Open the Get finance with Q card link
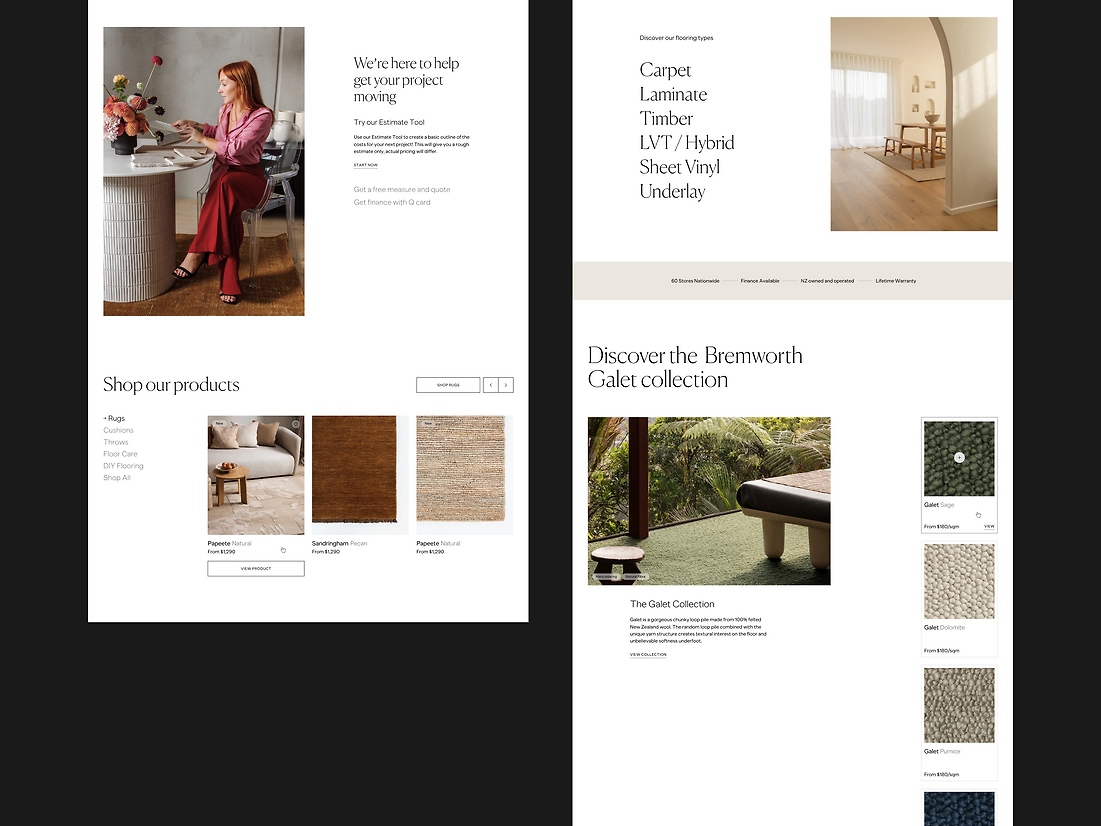This screenshot has height=826, width=1101. 392,202
